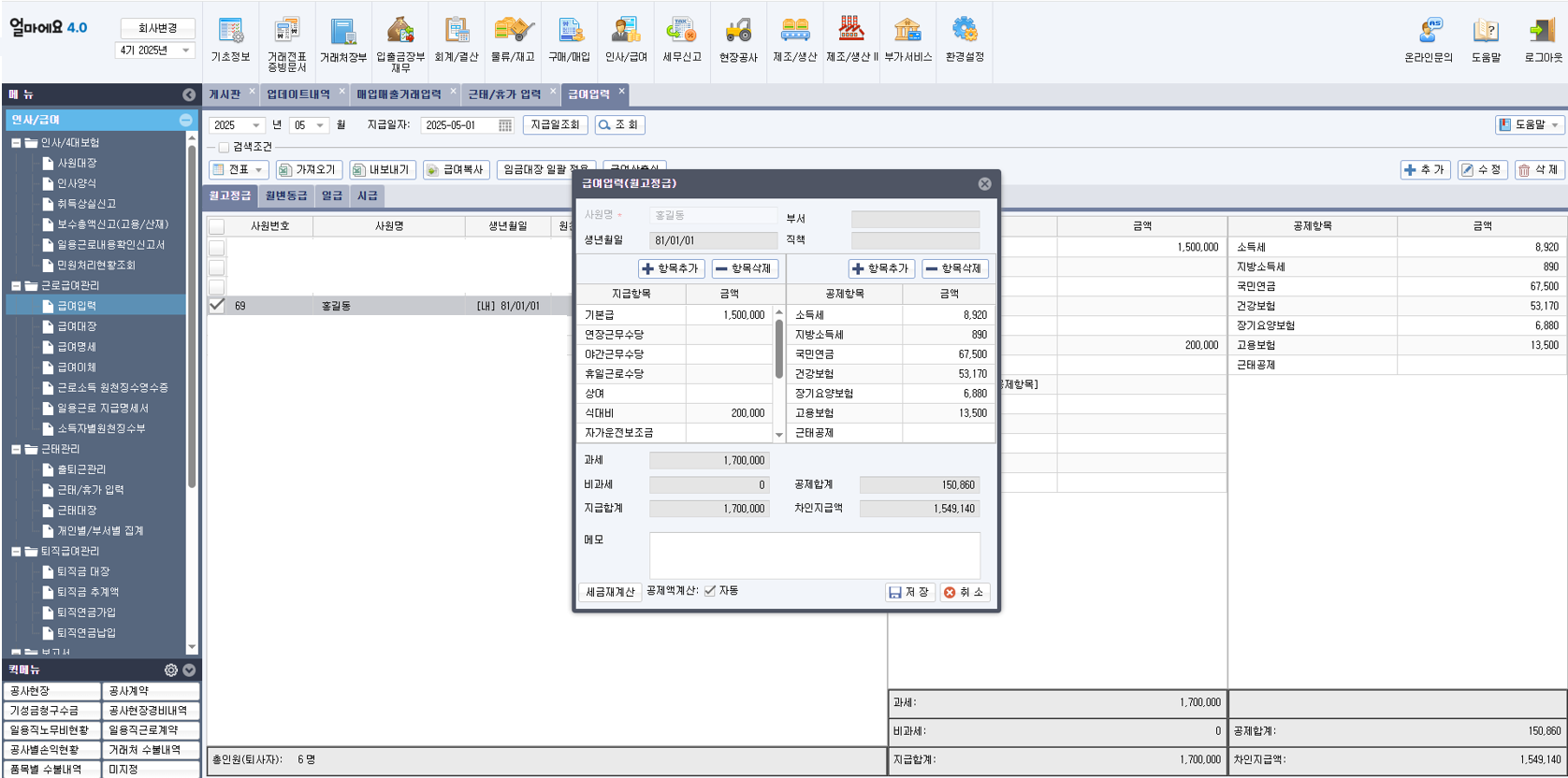
Task: Toggle the first empty row checkbox in the grid
Action: point(216,247)
